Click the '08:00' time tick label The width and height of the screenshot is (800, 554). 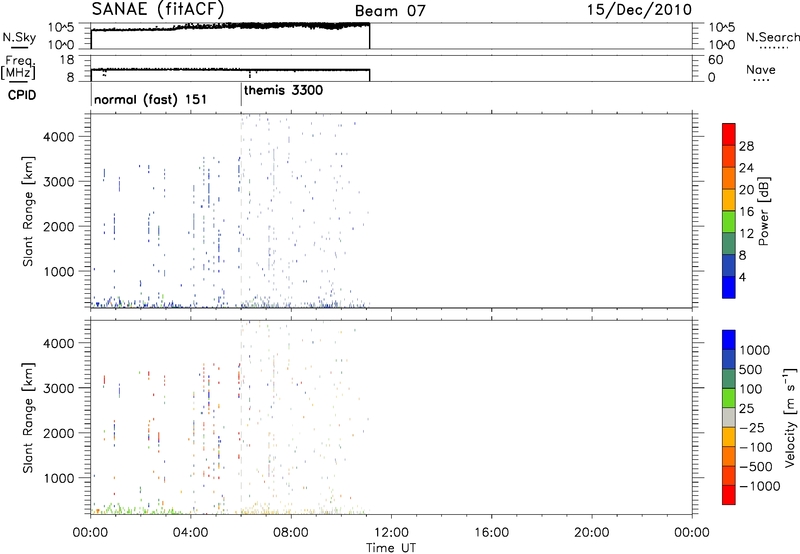point(291,533)
